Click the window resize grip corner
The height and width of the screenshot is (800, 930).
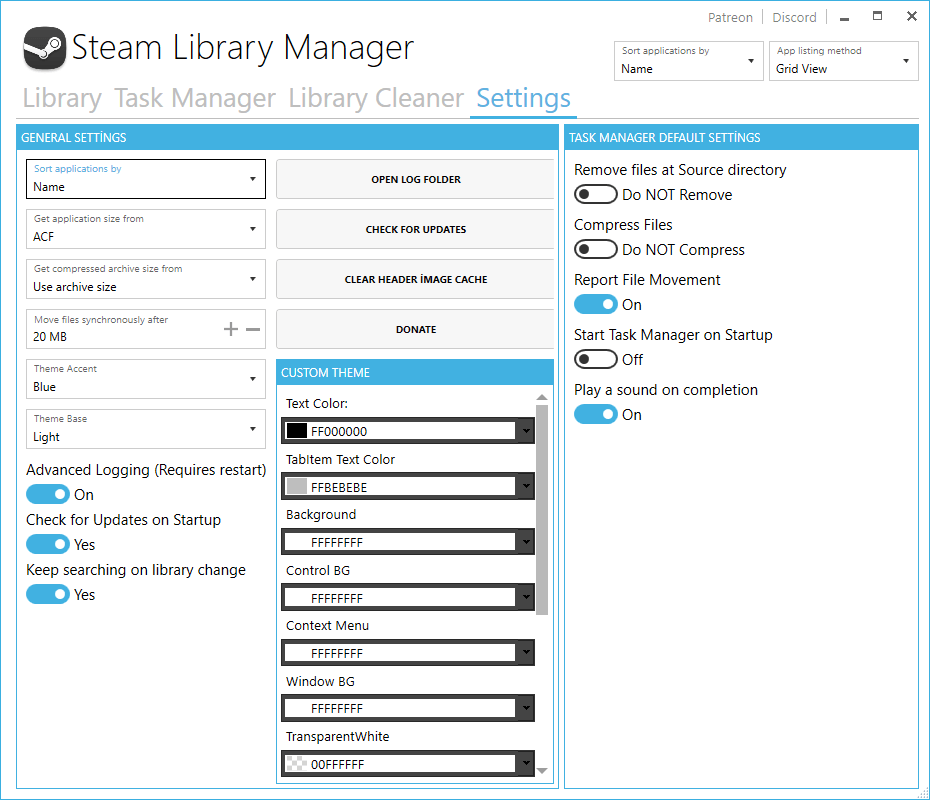point(922,793)
